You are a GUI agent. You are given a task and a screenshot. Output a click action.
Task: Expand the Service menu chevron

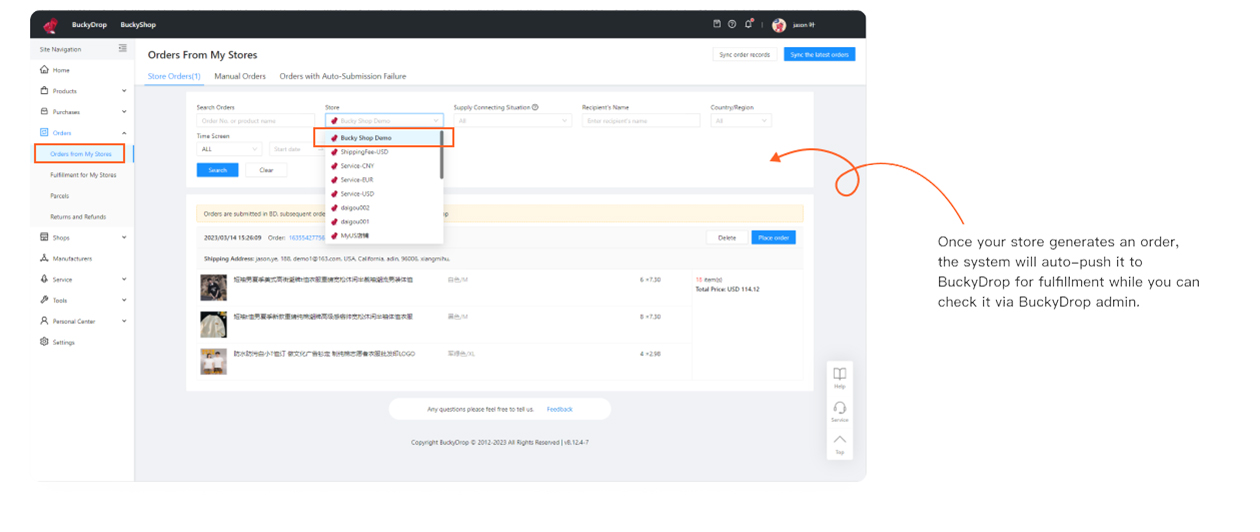pyautogui.click(x=124, y=280)
